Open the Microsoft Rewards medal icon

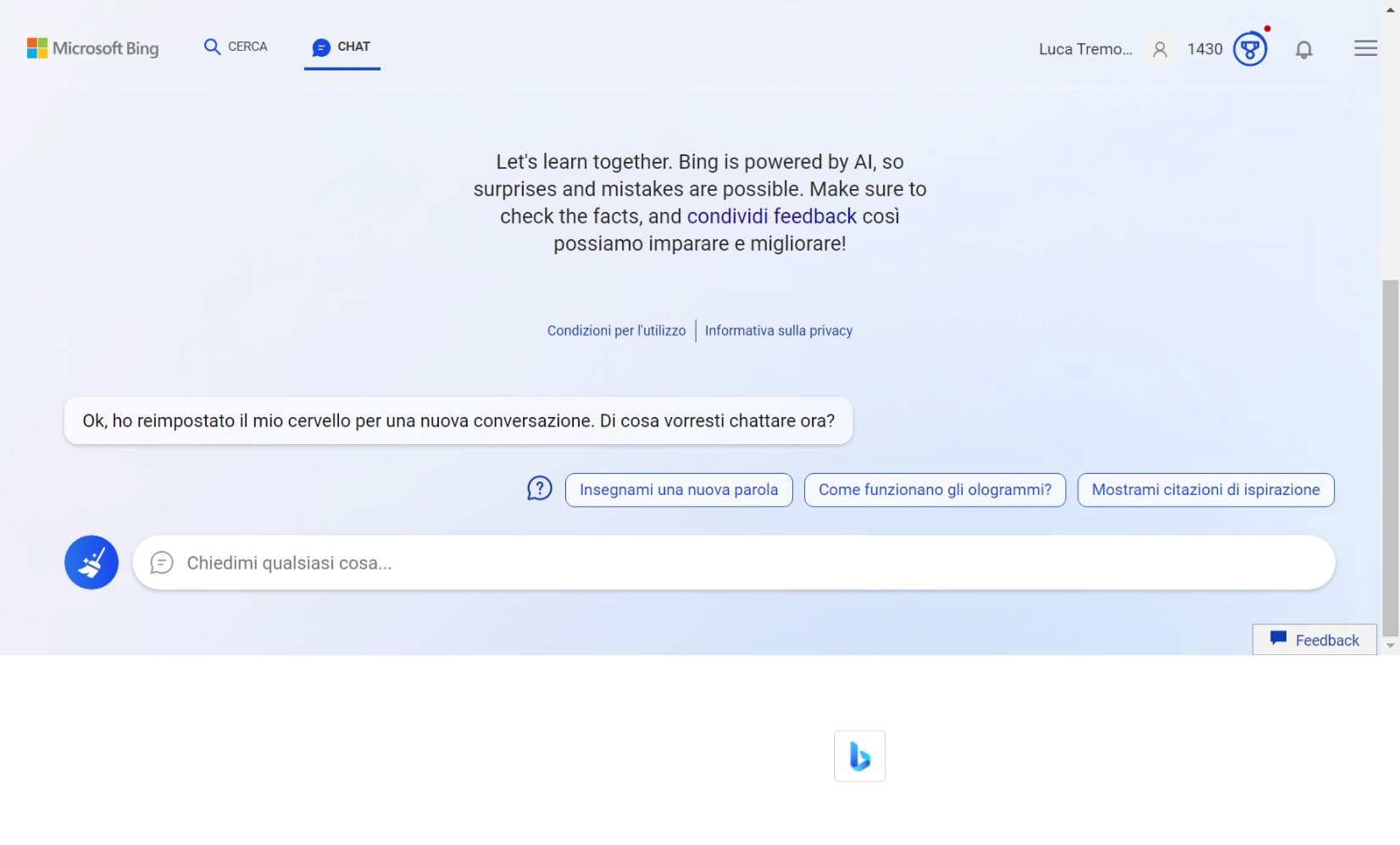pos(1250,49)
